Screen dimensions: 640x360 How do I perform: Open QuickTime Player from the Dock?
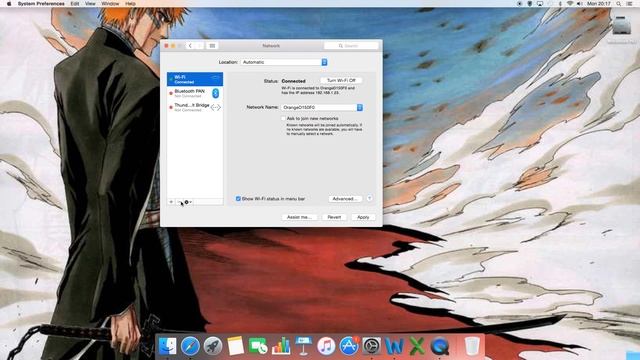click(440, 346)
